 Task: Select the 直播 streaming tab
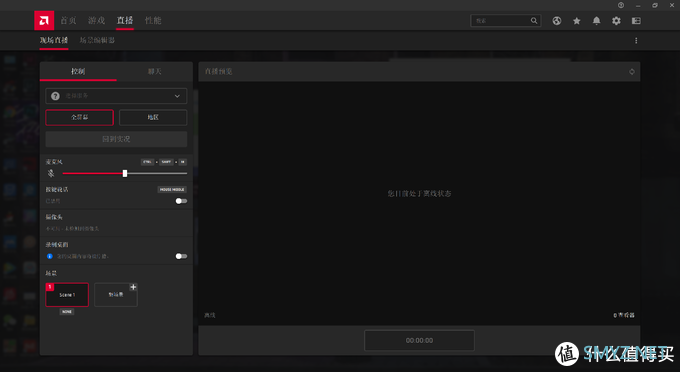(125, 20)
